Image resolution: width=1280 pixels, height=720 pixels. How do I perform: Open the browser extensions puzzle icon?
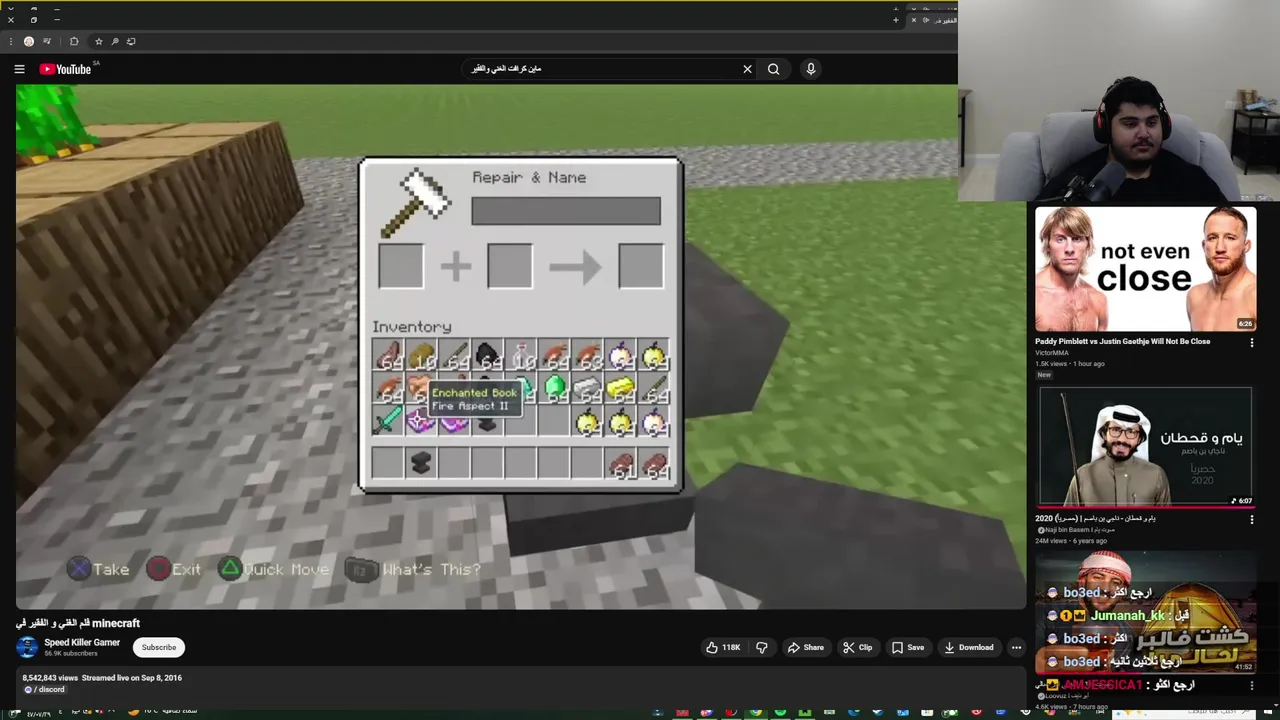(x=74, y=41)
